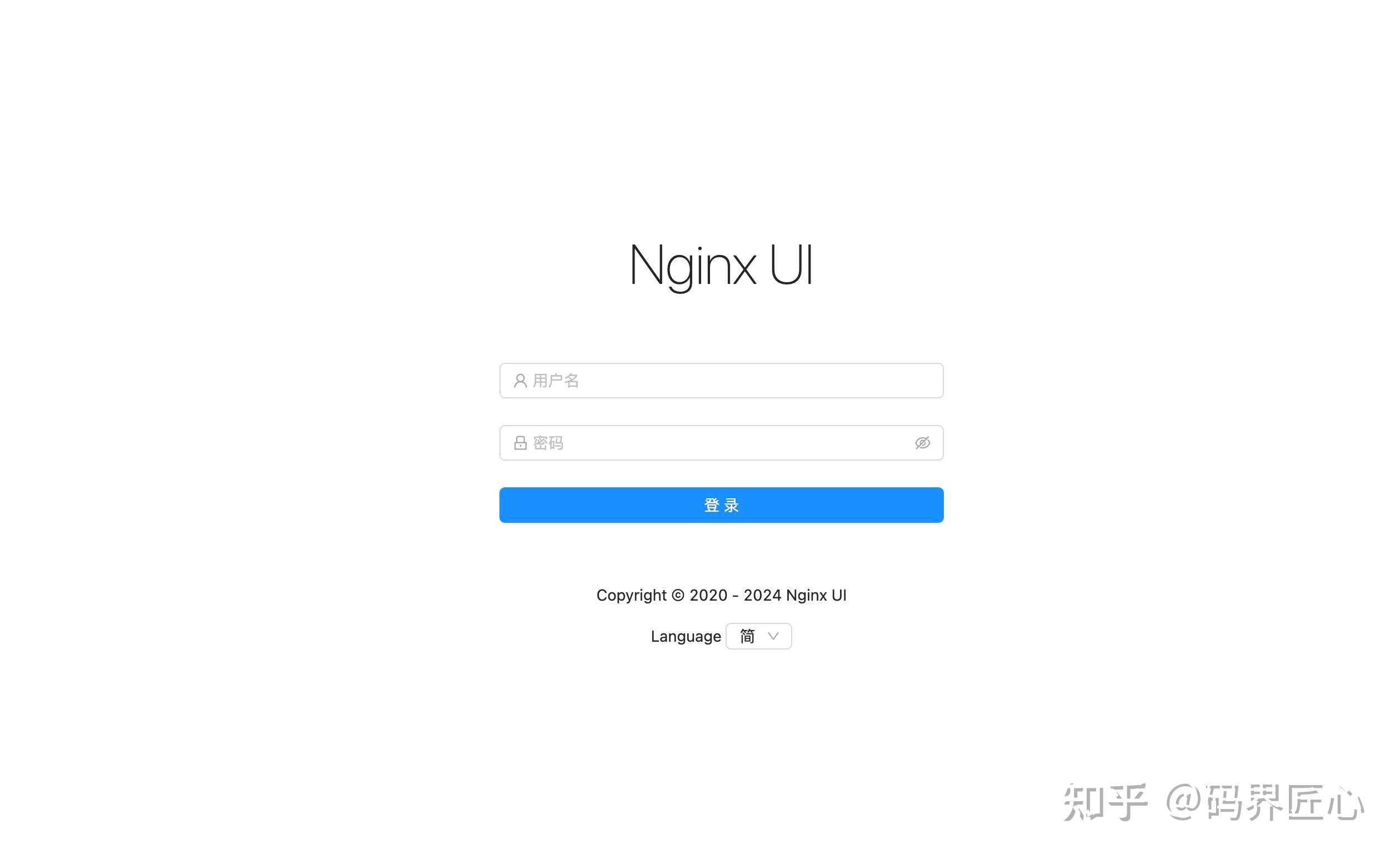
Task: Click the © copyright symbol
Action: (678, 595)
